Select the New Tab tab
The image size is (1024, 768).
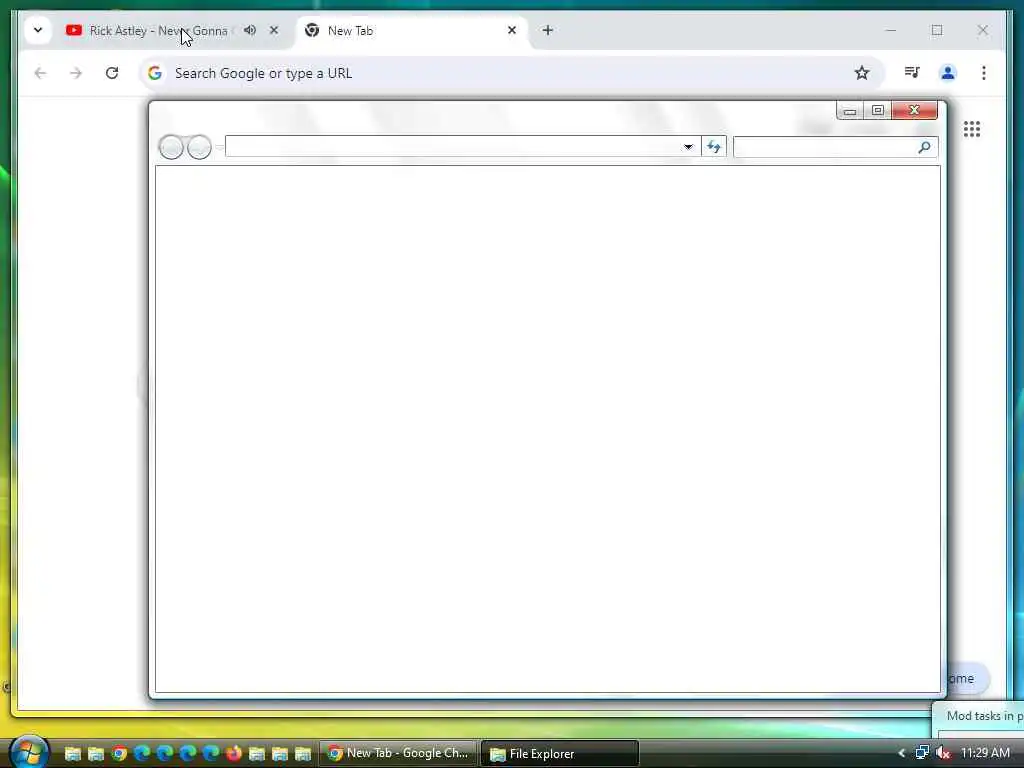tap(411, 31)
